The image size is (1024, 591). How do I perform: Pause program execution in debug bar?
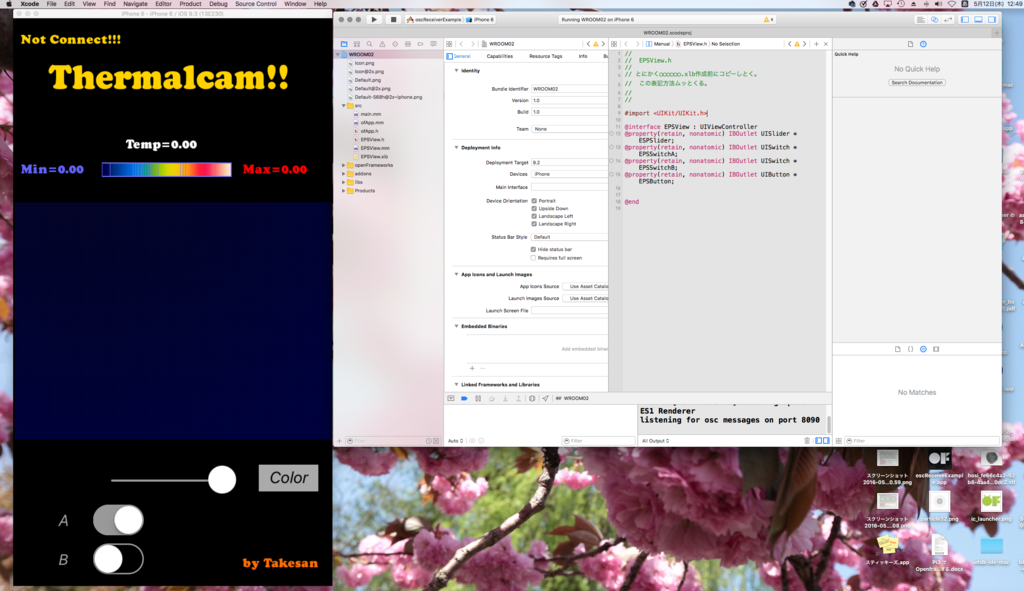478,398
